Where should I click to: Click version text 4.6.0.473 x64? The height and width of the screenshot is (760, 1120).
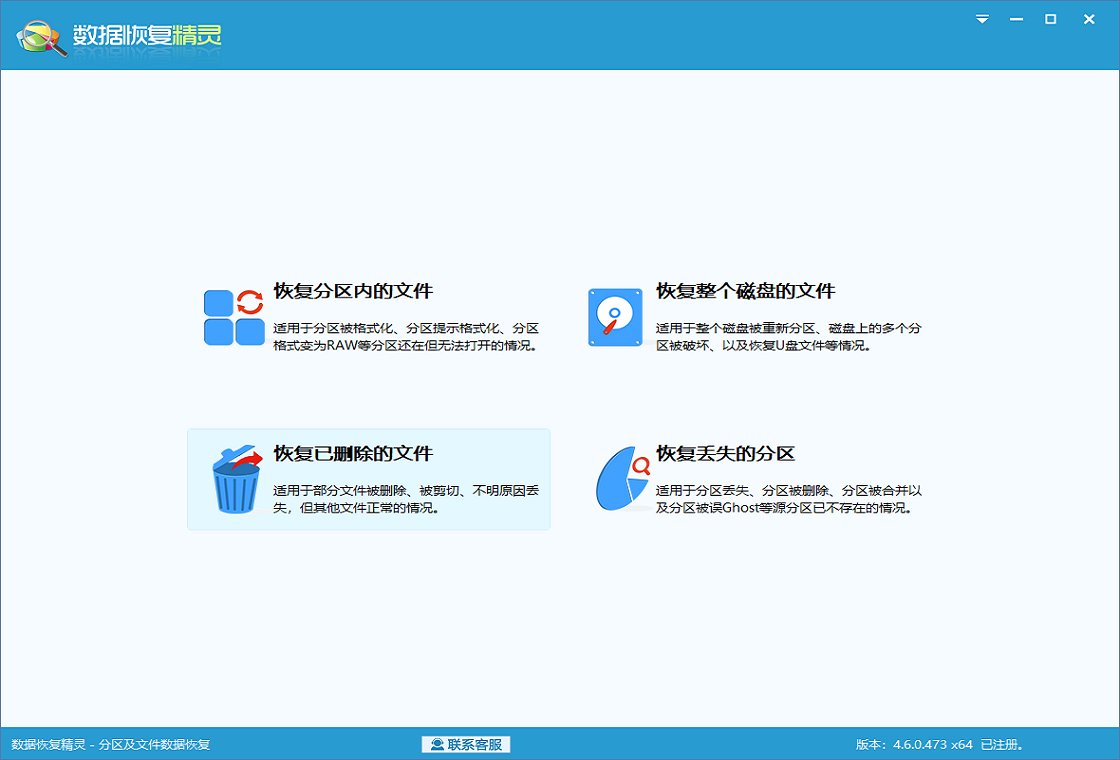click(x=933, y=744)
